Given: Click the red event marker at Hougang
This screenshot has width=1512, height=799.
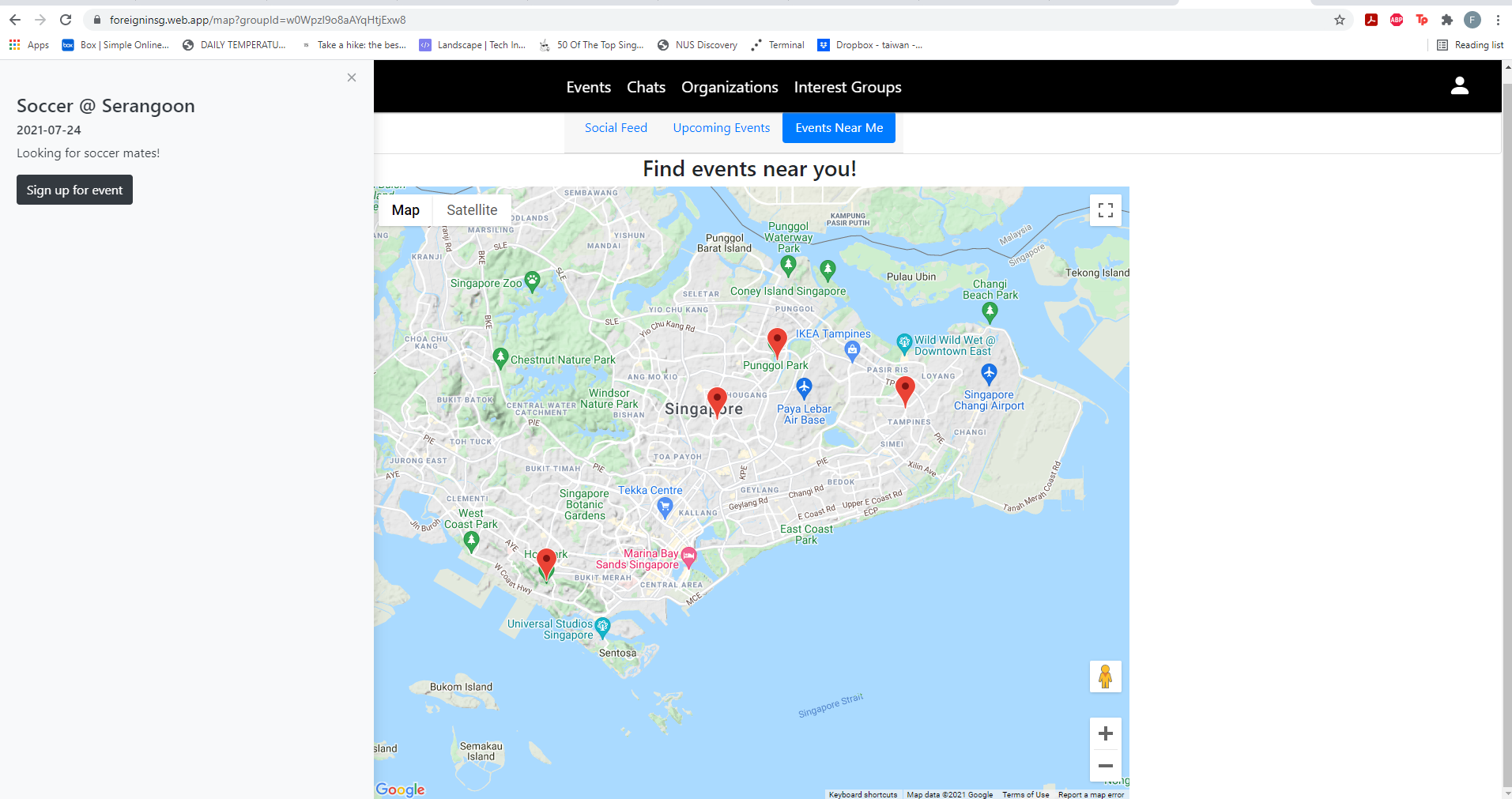Looking at the screenshot, I should click(717, 401).
